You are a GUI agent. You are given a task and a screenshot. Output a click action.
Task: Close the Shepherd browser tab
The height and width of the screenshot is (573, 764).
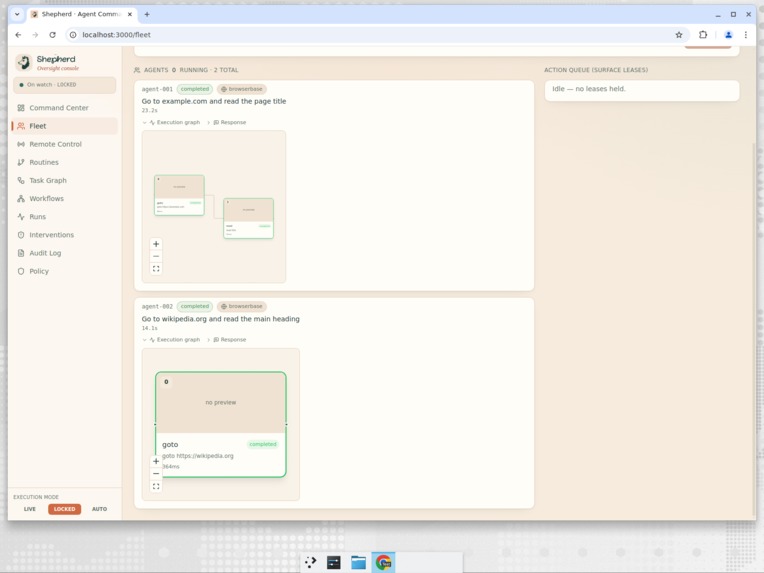[130, 15]
